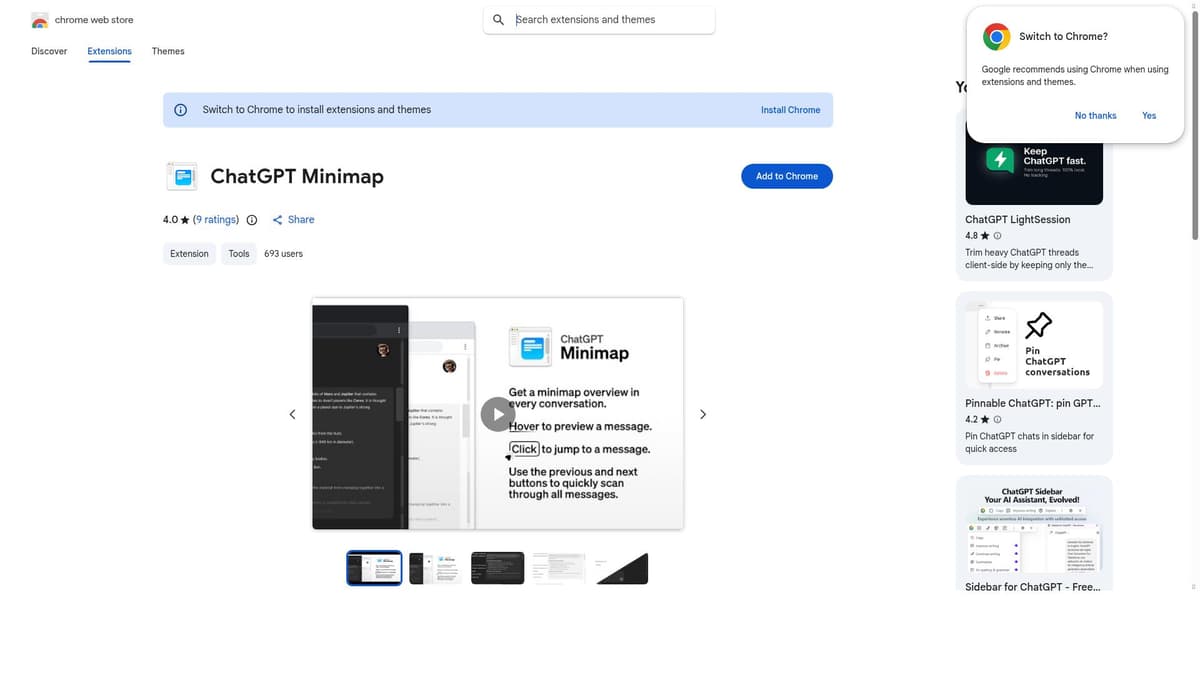This screenshot has width=1200, height=675.
Task: Click the Add to Chrome button
Action: [x=787, y=176]
